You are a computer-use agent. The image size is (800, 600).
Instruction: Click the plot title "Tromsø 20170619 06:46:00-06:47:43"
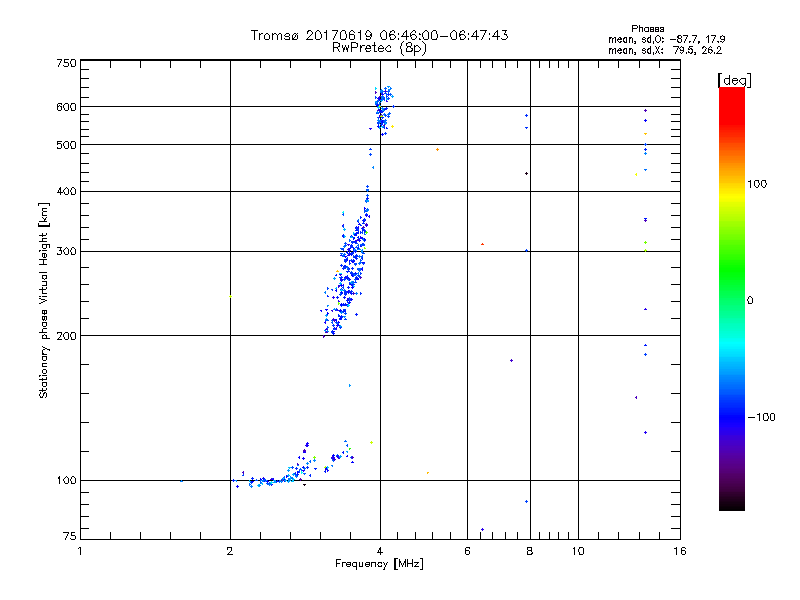379,35
